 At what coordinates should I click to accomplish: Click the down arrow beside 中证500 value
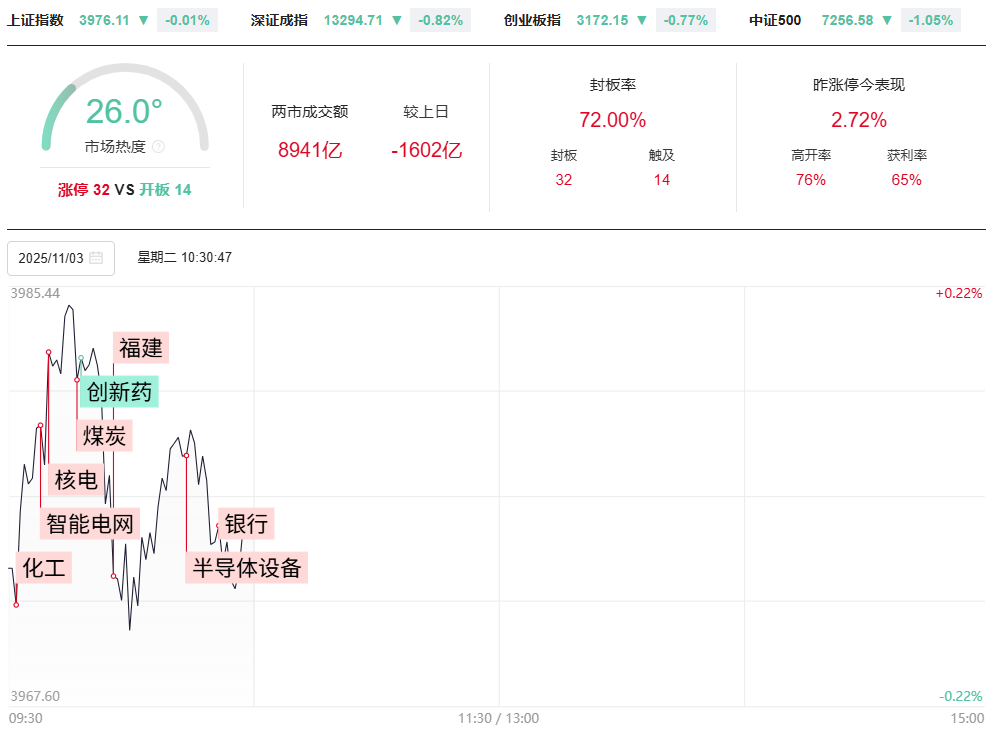tap(886, 20)
